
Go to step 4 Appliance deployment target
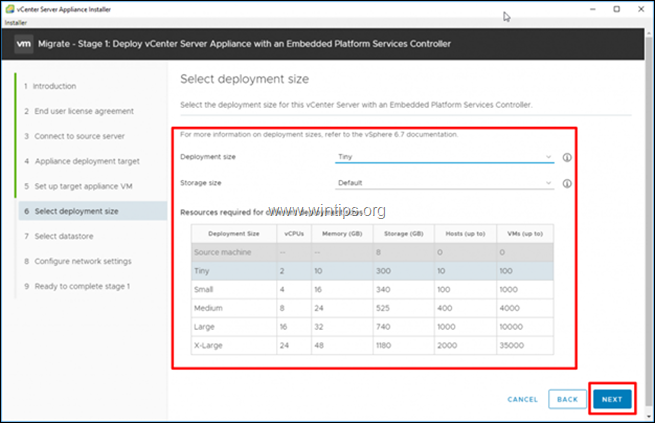click(82, 161)
